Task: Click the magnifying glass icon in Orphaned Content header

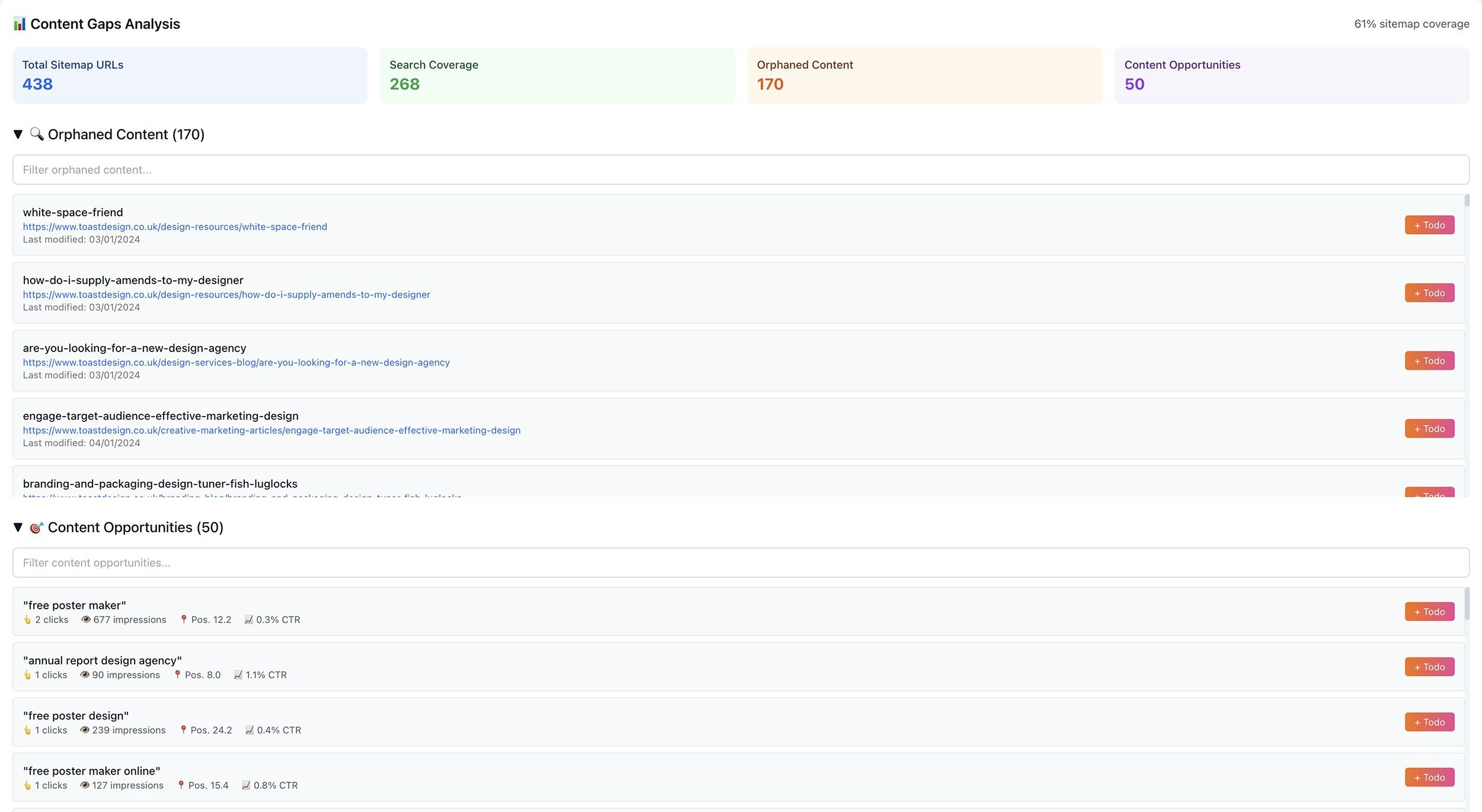Action: [x=37, y=134]
